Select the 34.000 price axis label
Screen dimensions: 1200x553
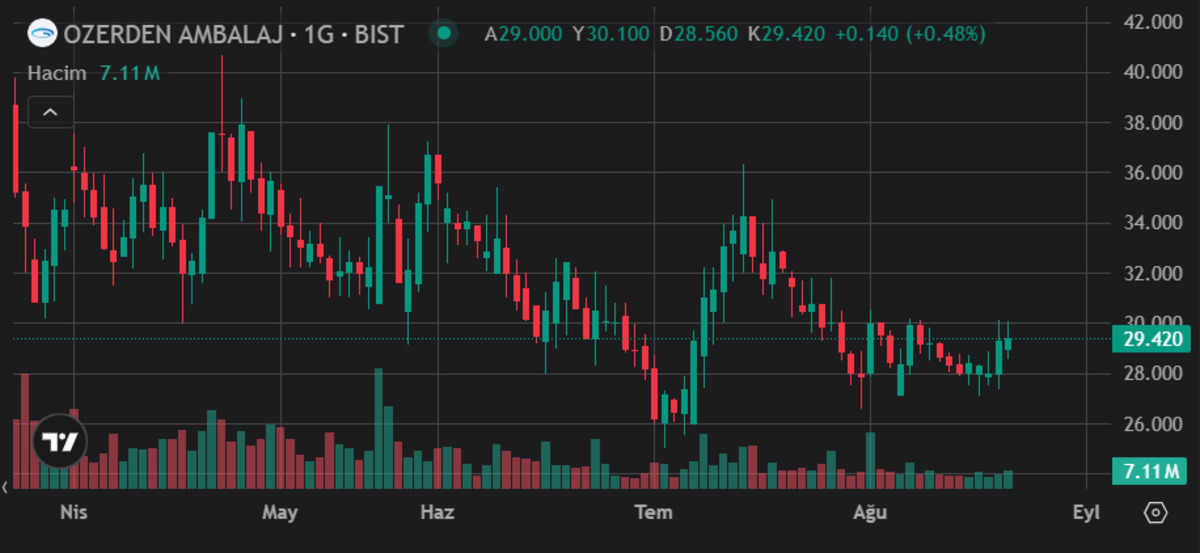(1153, 222)
